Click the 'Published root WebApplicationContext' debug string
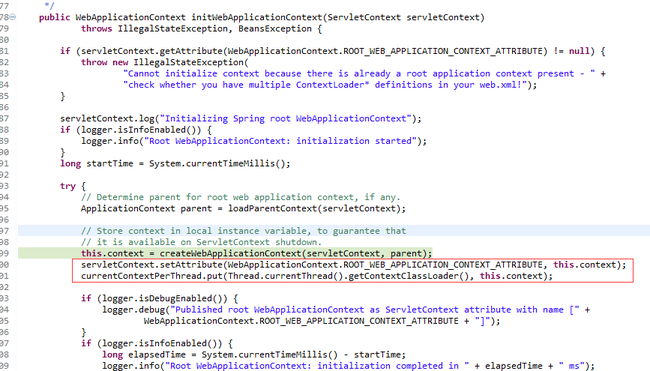The height and width of the screenshot is (371, 650). point(374,310)
